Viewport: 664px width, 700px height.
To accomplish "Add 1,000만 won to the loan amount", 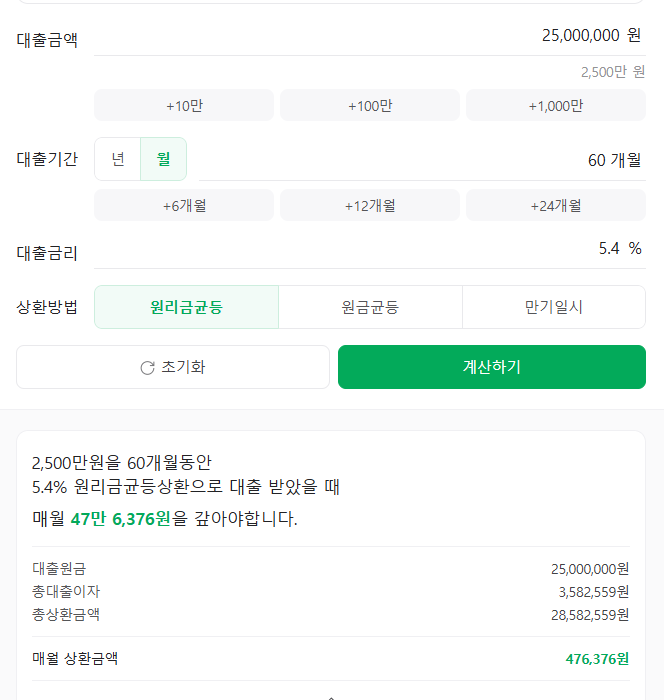I will 556,105.
